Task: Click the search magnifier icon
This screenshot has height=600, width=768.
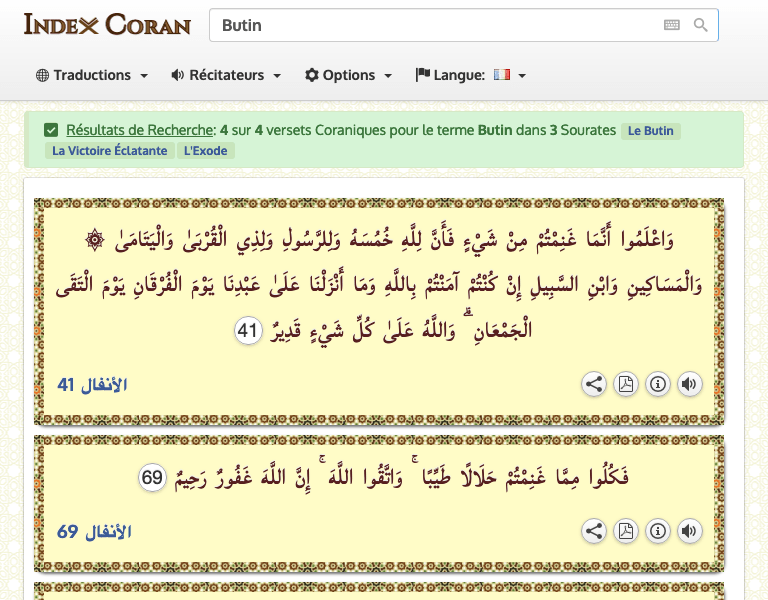Action: pyautogui.click(x=700, y=25)
